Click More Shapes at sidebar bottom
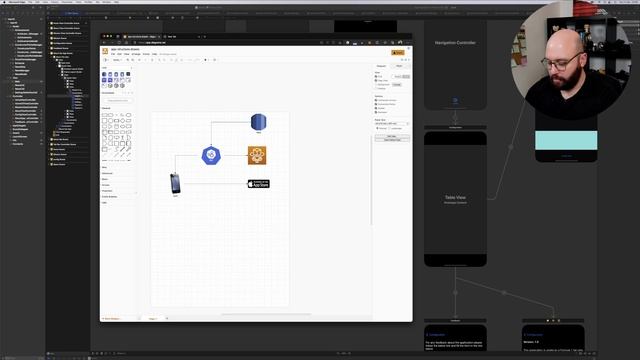 [111, 318]
